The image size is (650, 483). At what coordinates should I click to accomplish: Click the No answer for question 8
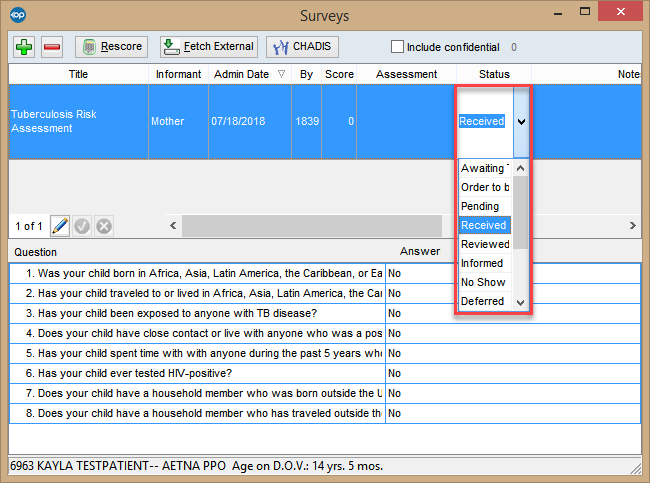(x=394, y=413)
